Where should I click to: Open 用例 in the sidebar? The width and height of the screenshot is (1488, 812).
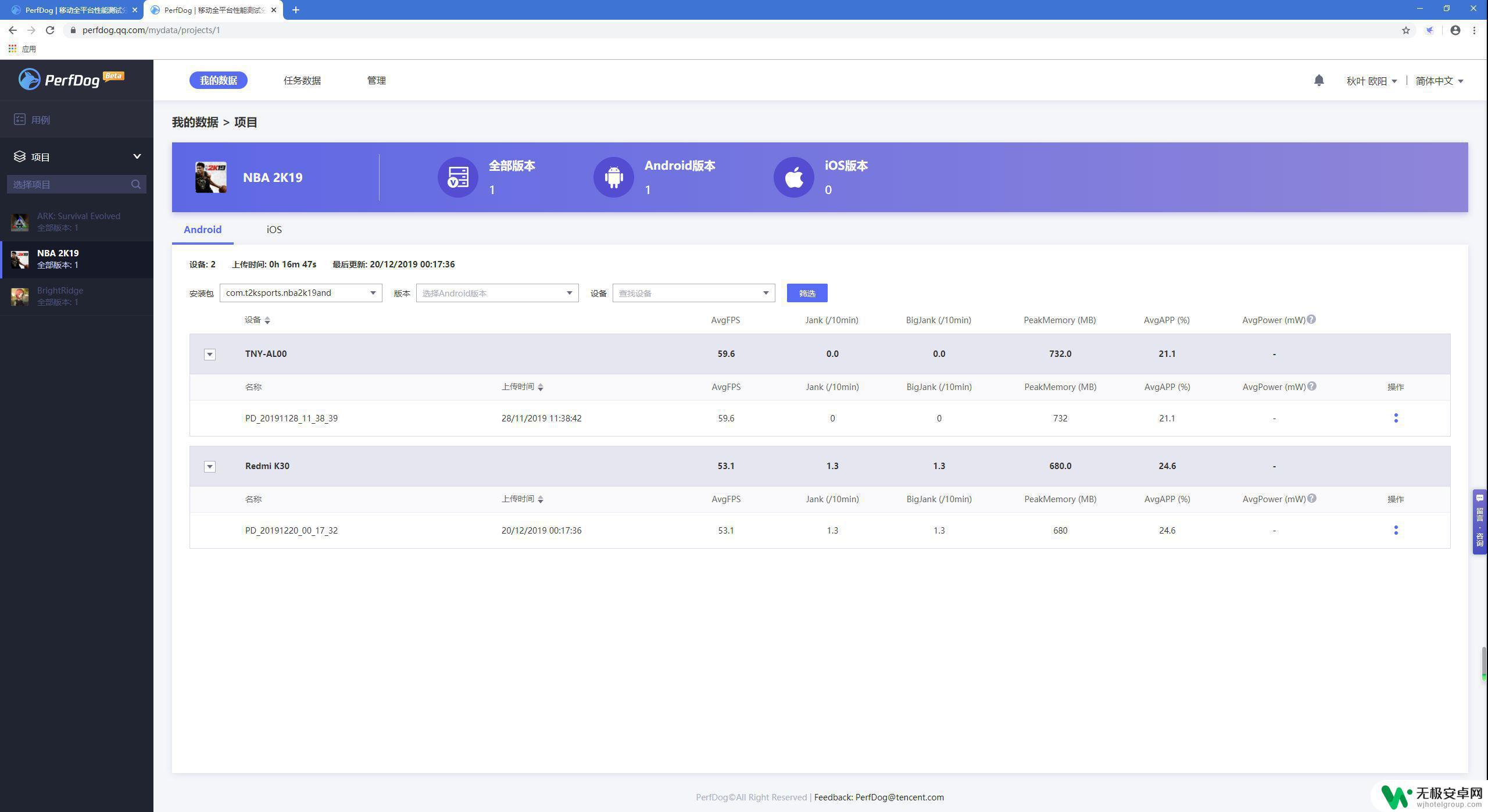77,119
